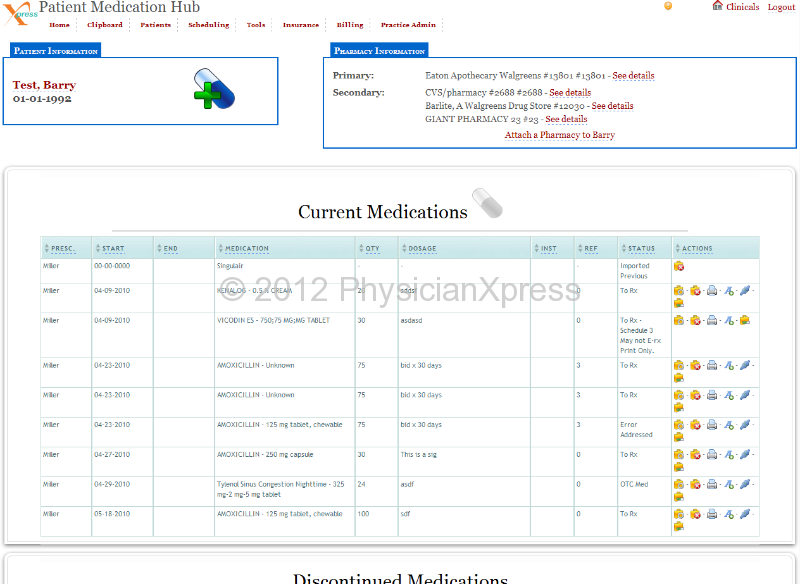Click Attach a Pharmacy to Barry link
The width and height of the screenshot is (800, 584).
[x=559, y=135]
